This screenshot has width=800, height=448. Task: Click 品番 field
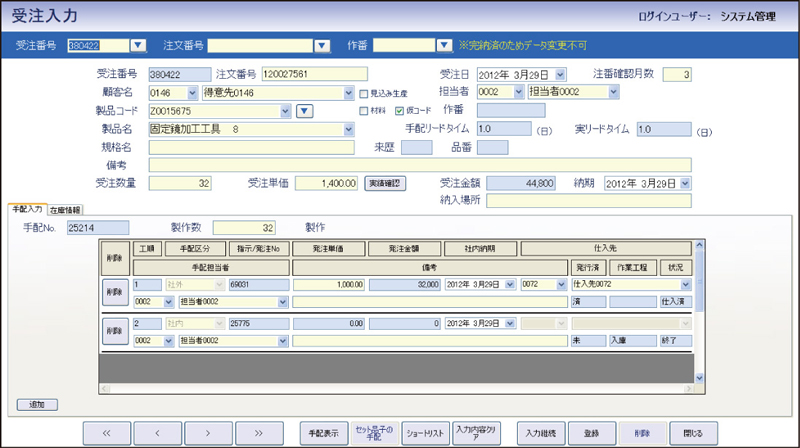tap(492, 147)
